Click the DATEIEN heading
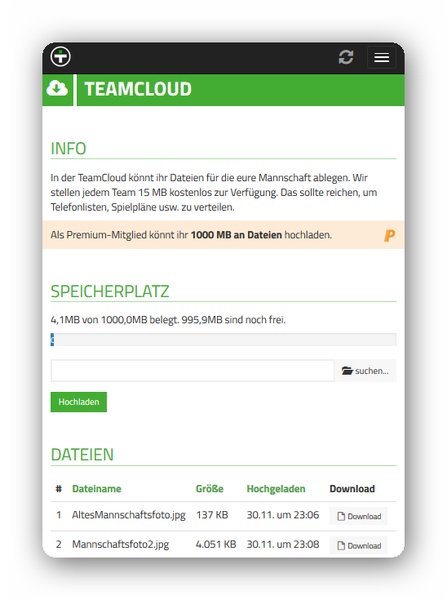Viewport: 447px width, 600px height. coord(82,455)
